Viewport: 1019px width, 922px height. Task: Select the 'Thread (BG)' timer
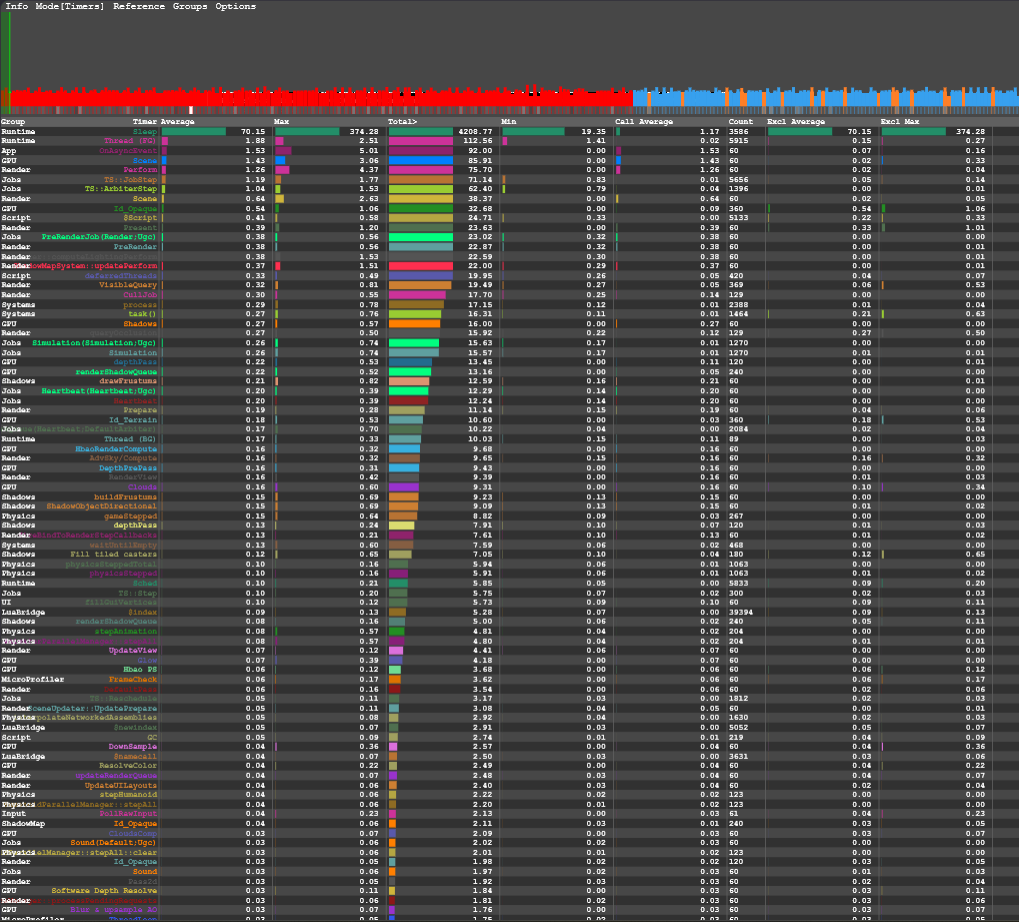130,439
